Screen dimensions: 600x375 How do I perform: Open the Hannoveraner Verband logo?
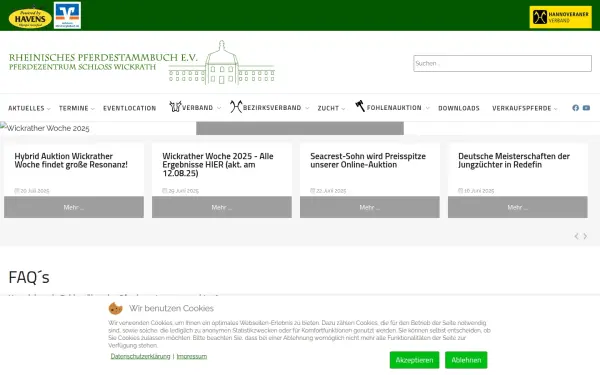pos(561,17)
